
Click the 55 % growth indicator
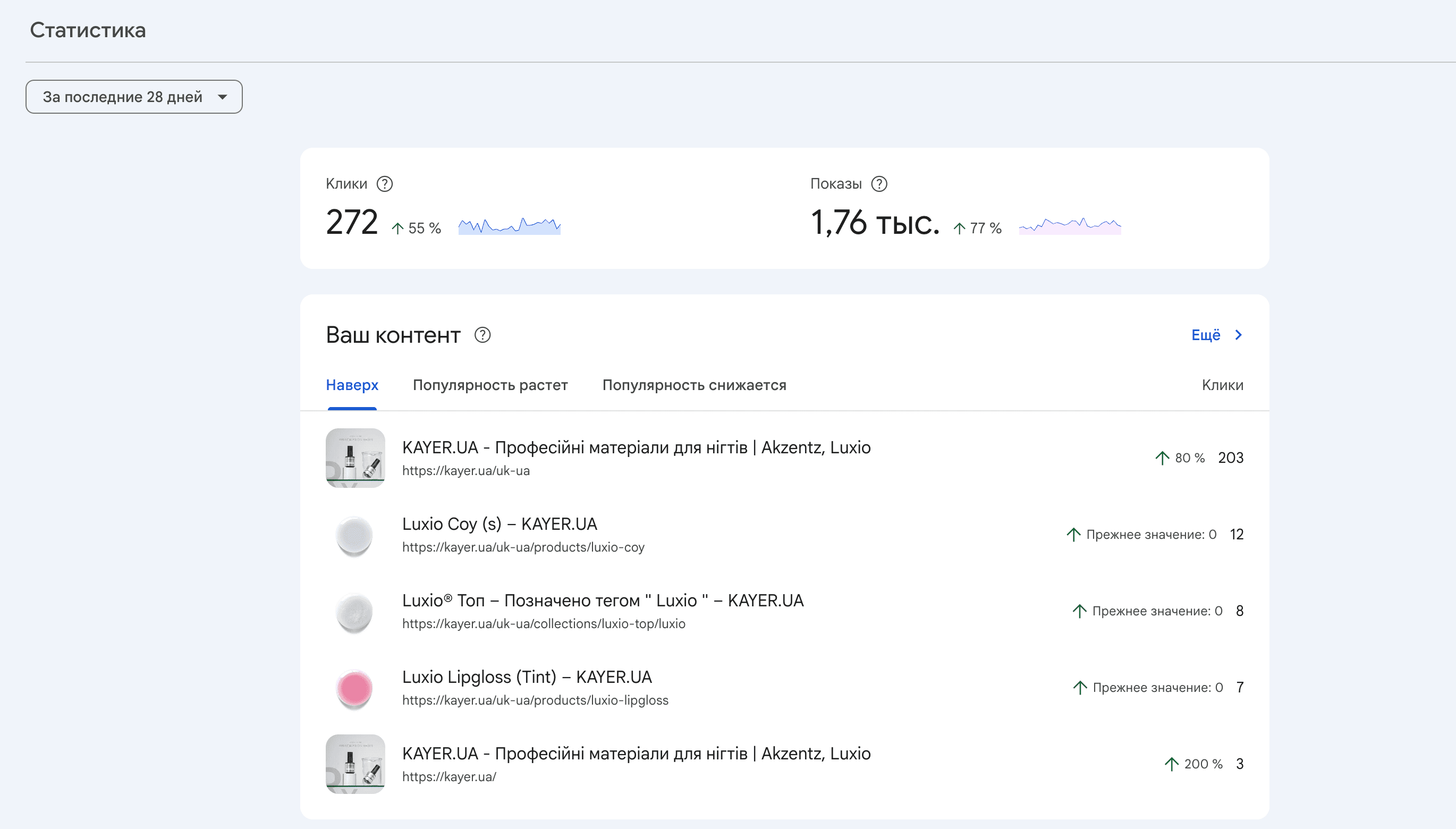pos(416,229)
